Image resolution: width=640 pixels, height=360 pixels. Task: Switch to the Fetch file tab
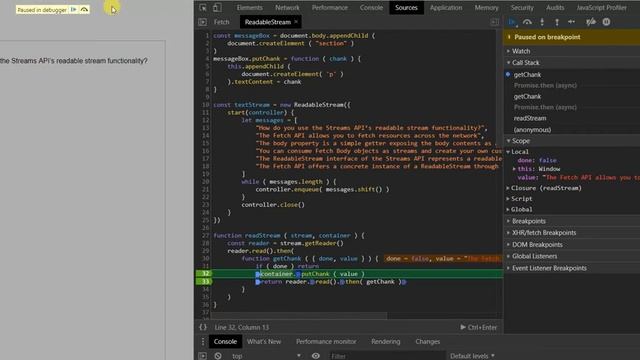[222, 22]
